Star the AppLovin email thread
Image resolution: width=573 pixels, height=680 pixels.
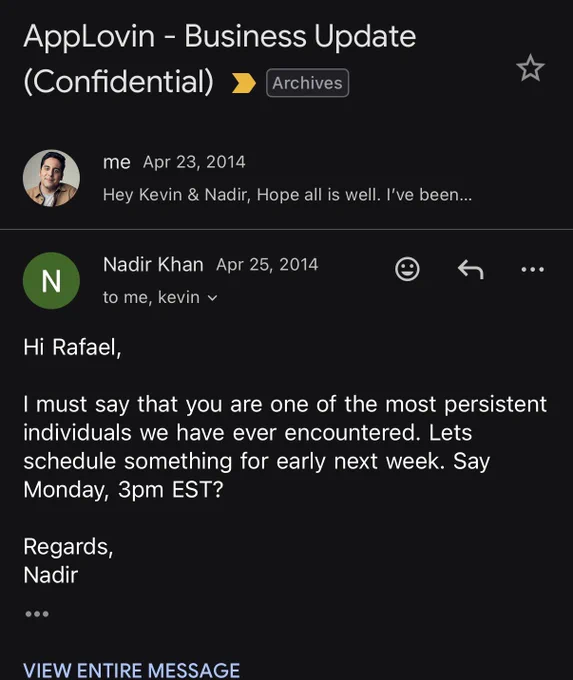click(530, 68)
